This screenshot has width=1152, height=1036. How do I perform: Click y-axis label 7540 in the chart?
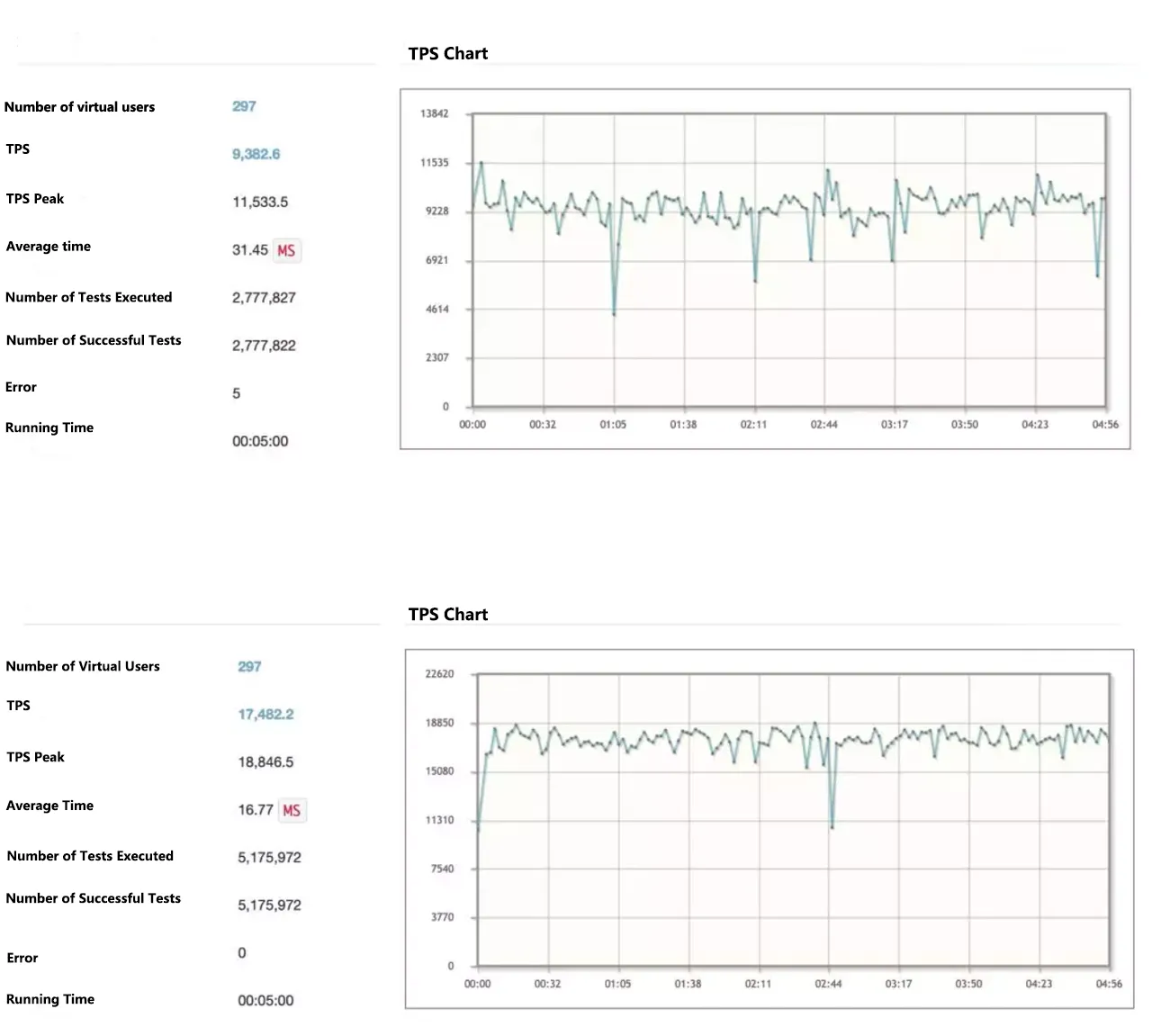tap(442, 869)
